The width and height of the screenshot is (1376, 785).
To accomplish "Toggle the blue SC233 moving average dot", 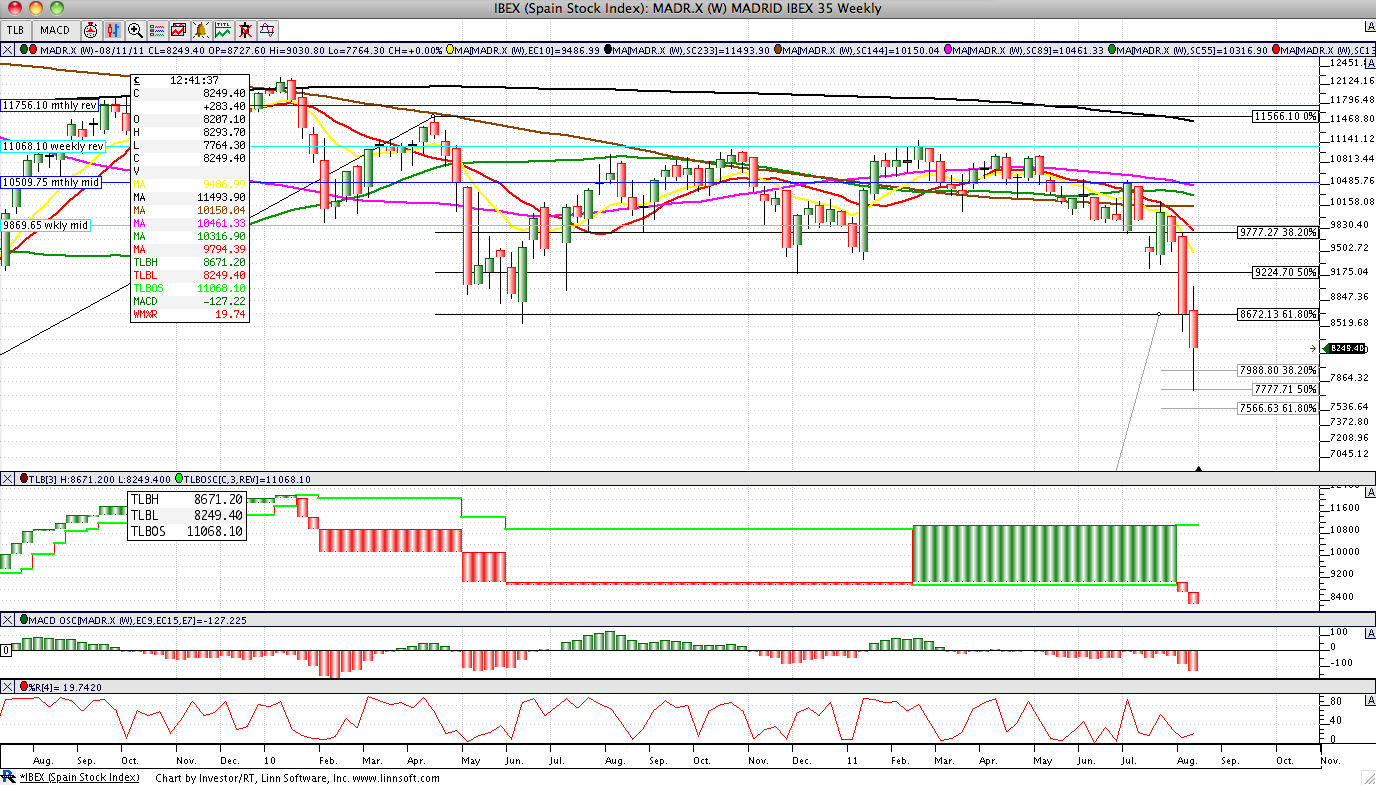I will pyautogui.click(x=607, y=50).
